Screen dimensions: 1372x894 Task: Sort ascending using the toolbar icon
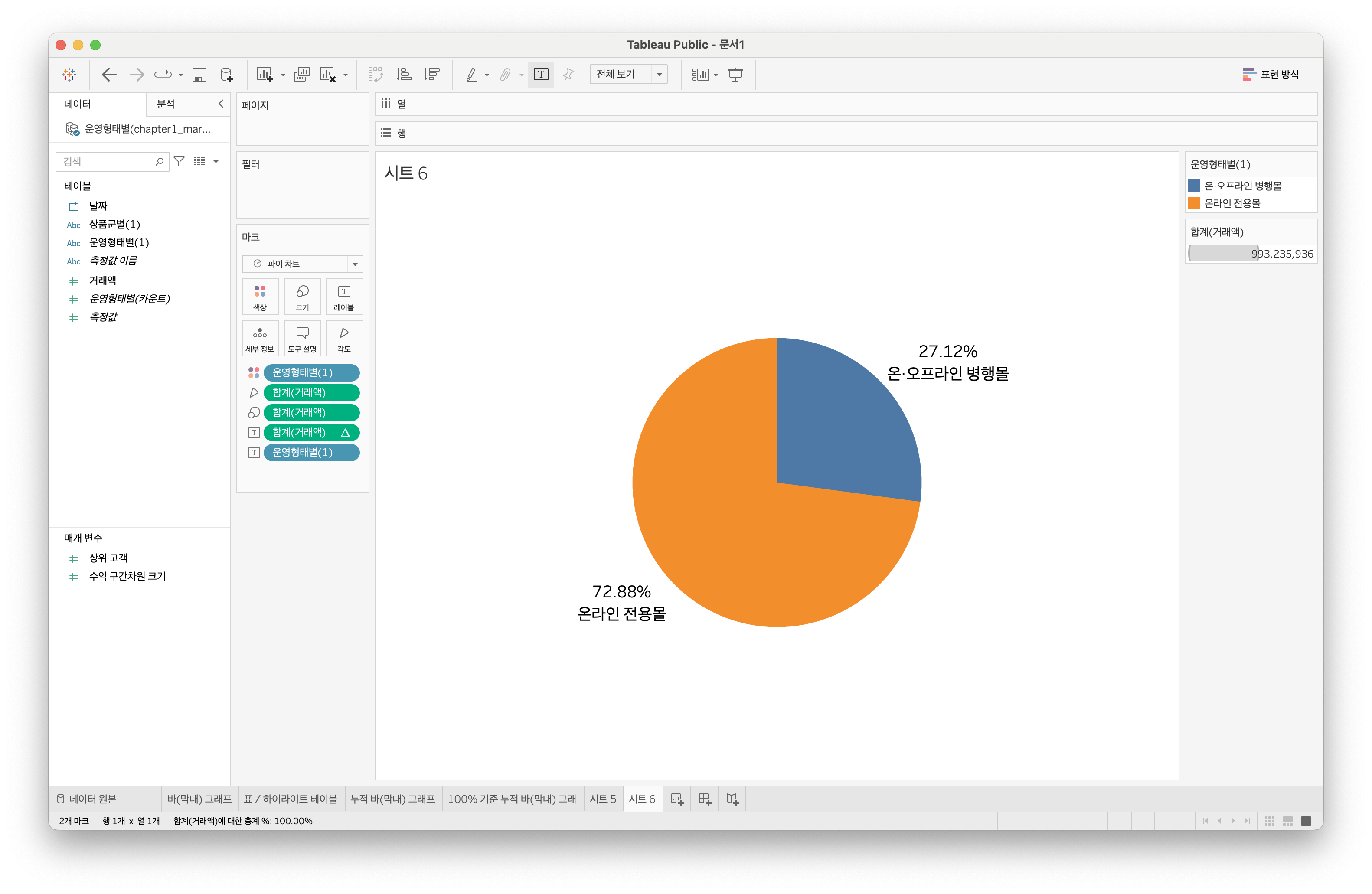coord(404,75)
